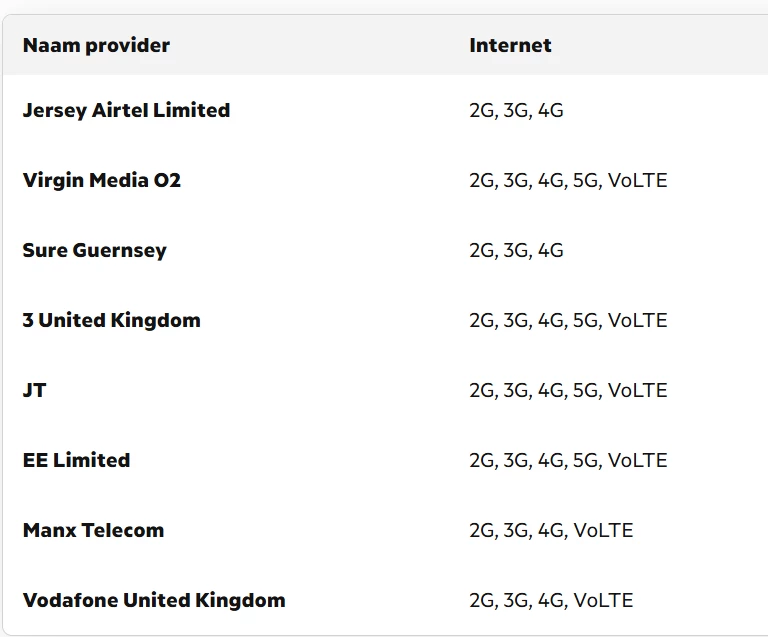768x637 pixels.
Task: Select the EE Limited provider name
Action: 76,460
